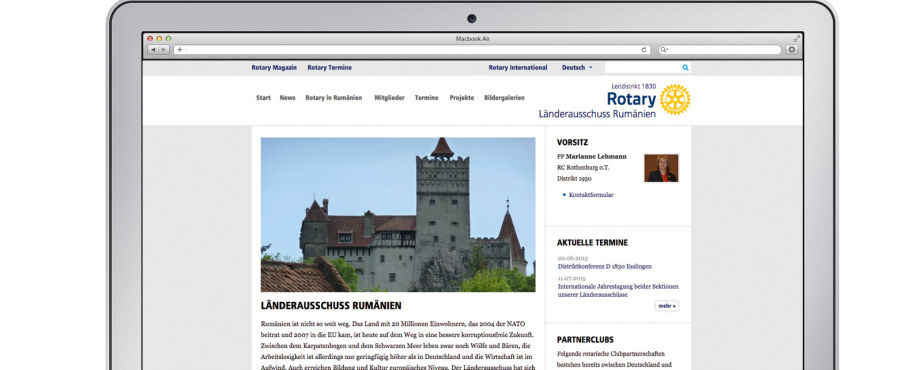Go to the Start menu item
Viewport: 920px width, 370px height.
tap(263, 98)
